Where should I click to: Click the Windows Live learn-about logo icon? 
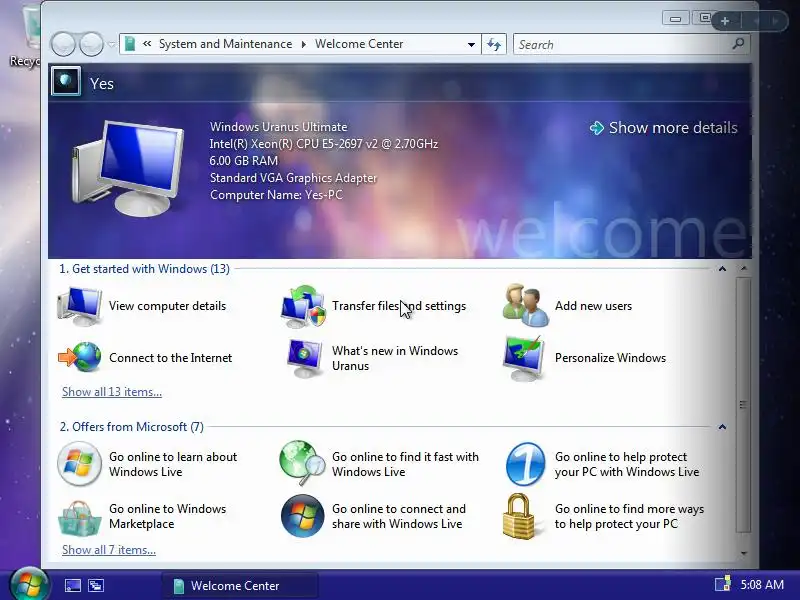click(x=79, y=464)
